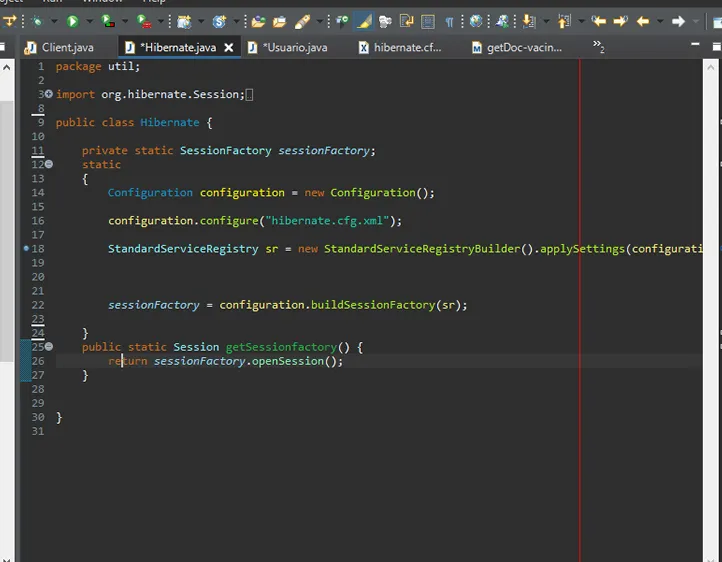
Task: Expand the folded imports at line 3
Action: click(x=48, y=94)
